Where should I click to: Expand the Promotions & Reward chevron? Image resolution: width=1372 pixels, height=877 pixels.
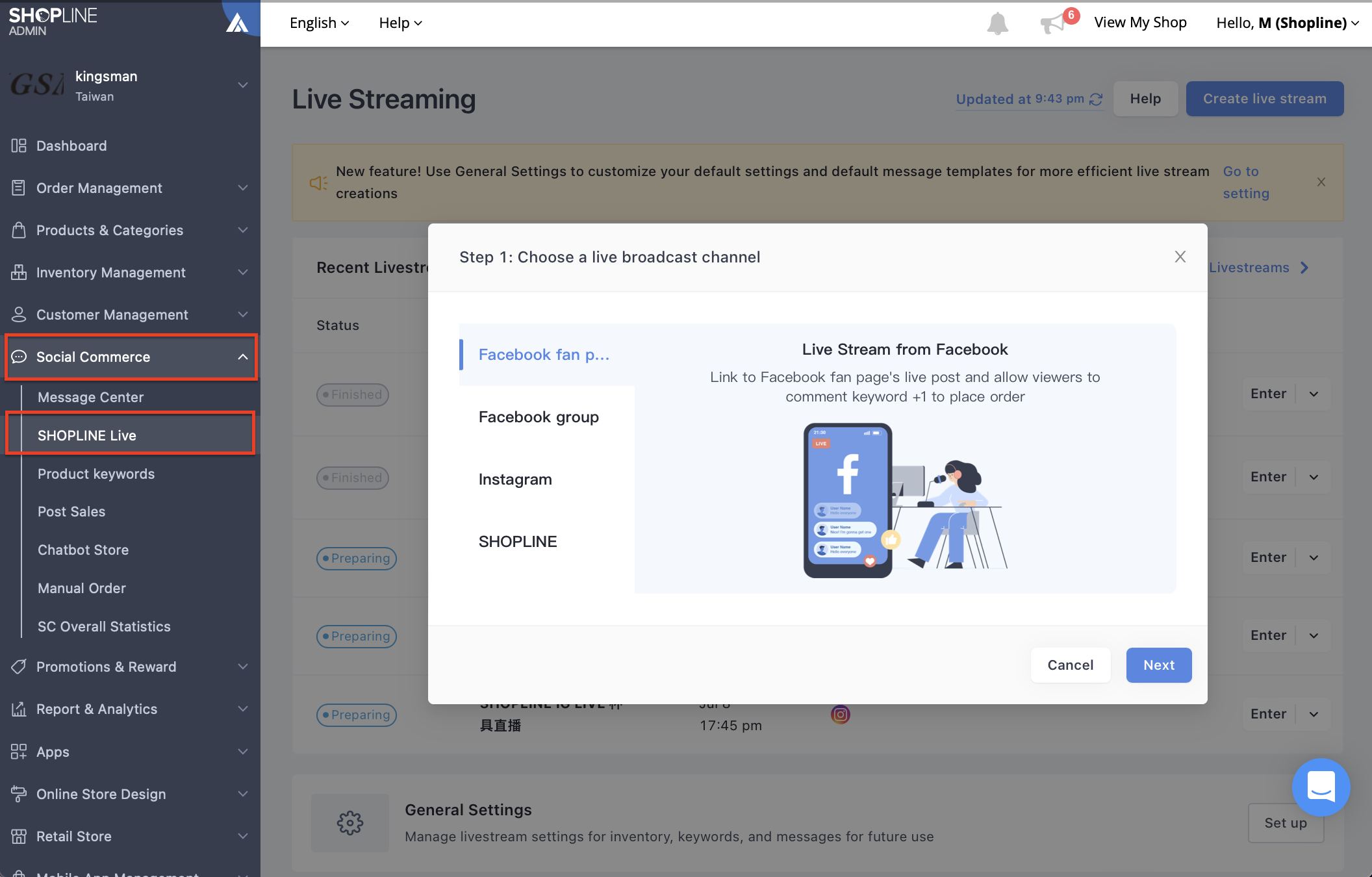coord(243,667)
